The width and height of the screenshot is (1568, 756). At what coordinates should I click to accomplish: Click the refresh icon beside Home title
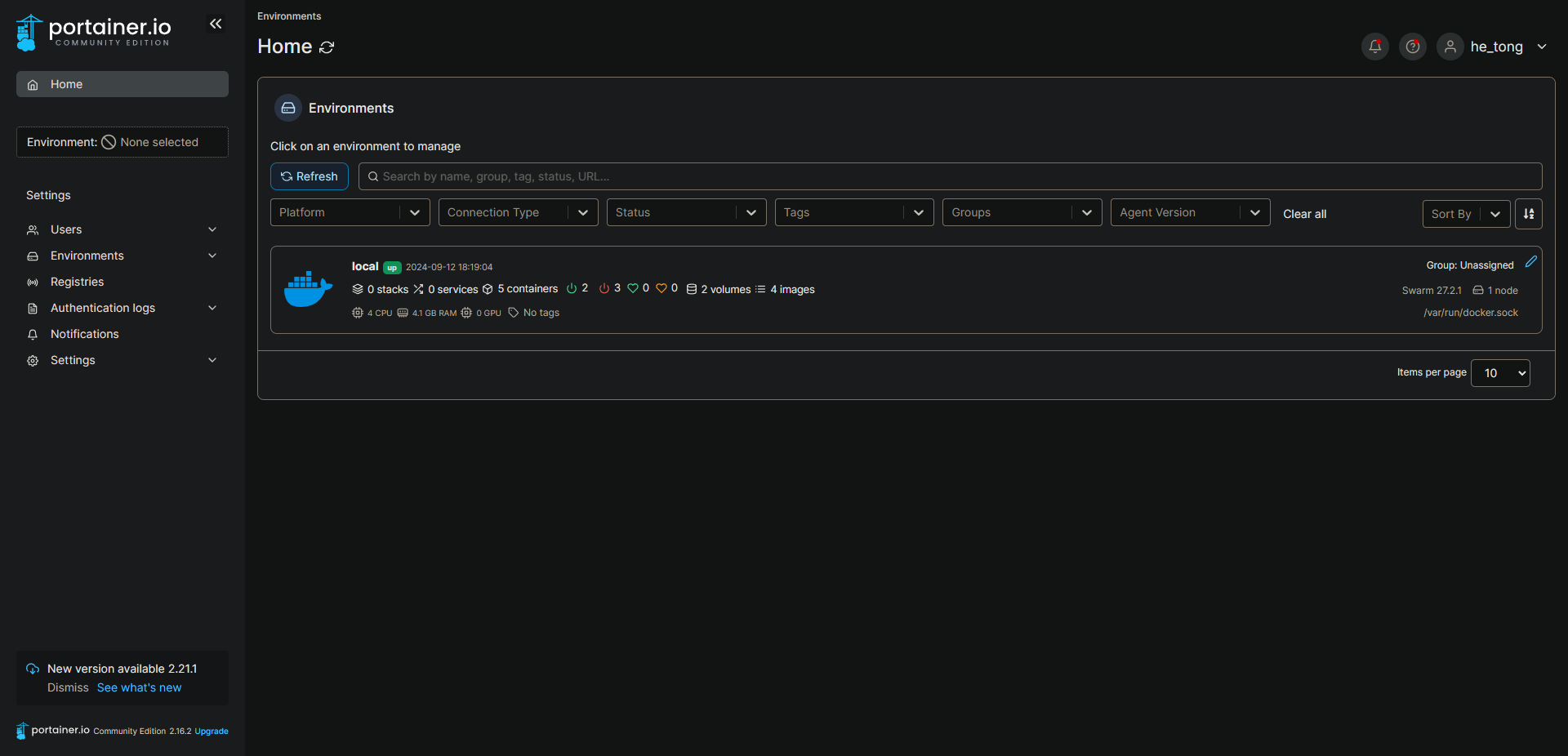[327, 47]
